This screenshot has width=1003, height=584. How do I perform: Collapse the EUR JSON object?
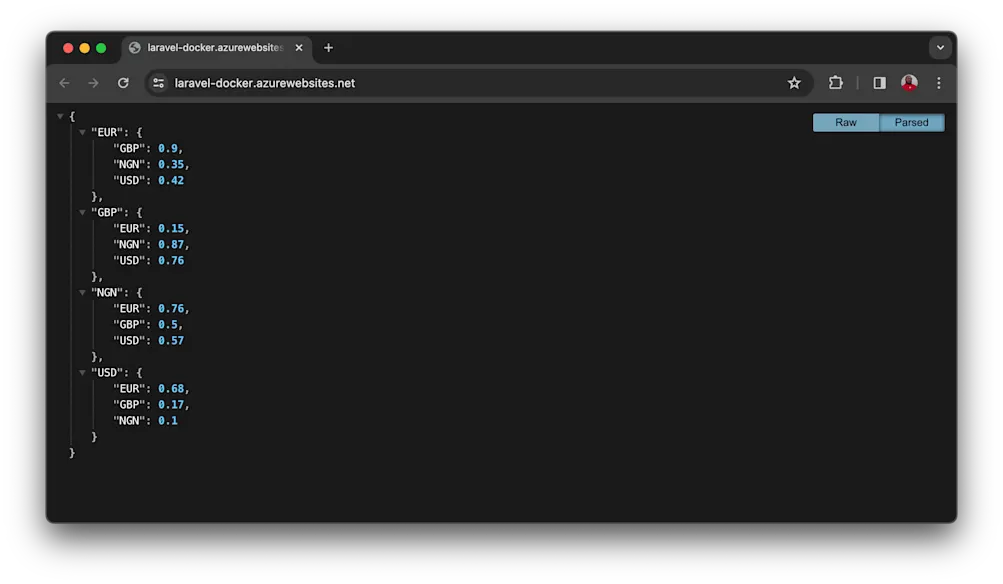click(82, 131)
